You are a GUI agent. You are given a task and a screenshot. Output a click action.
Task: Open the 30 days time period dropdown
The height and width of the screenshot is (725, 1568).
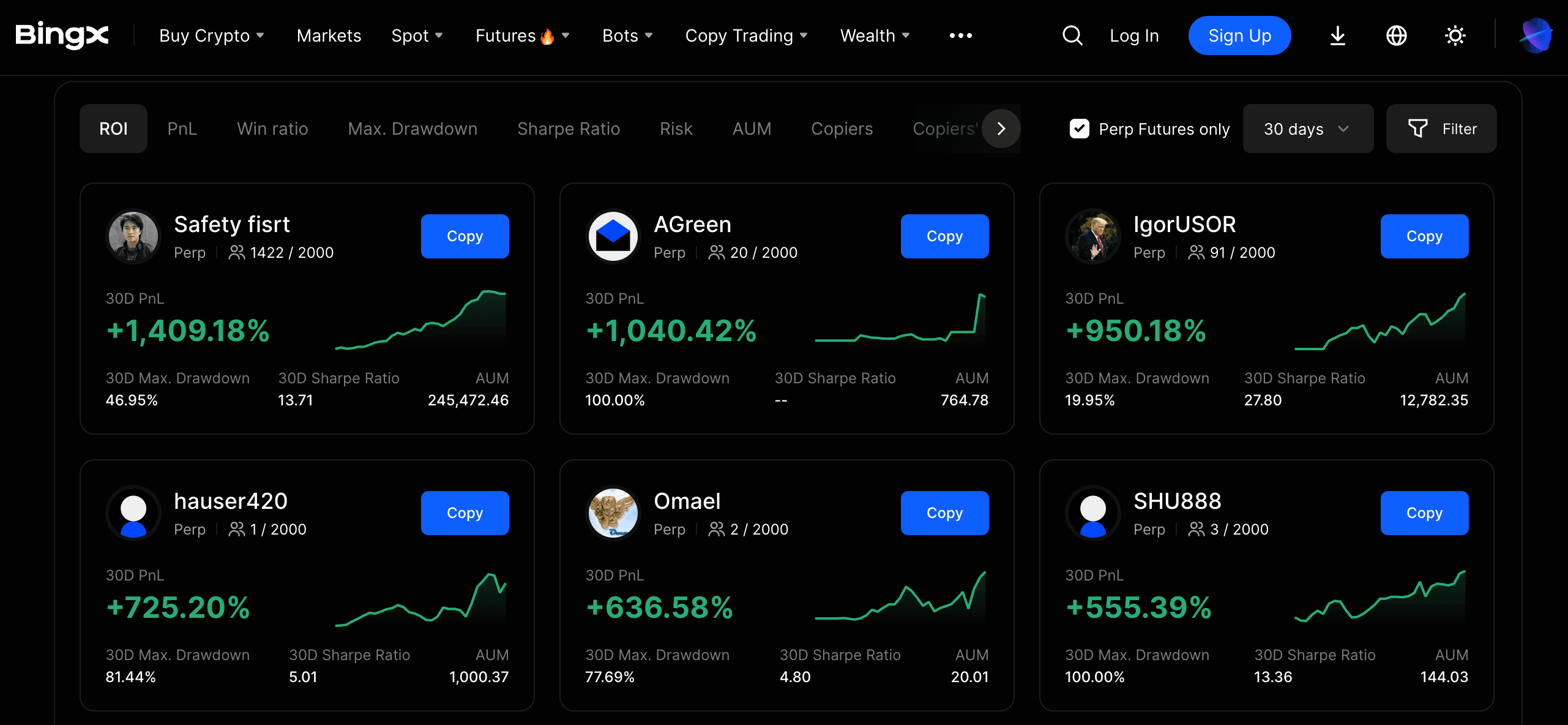1308,129
